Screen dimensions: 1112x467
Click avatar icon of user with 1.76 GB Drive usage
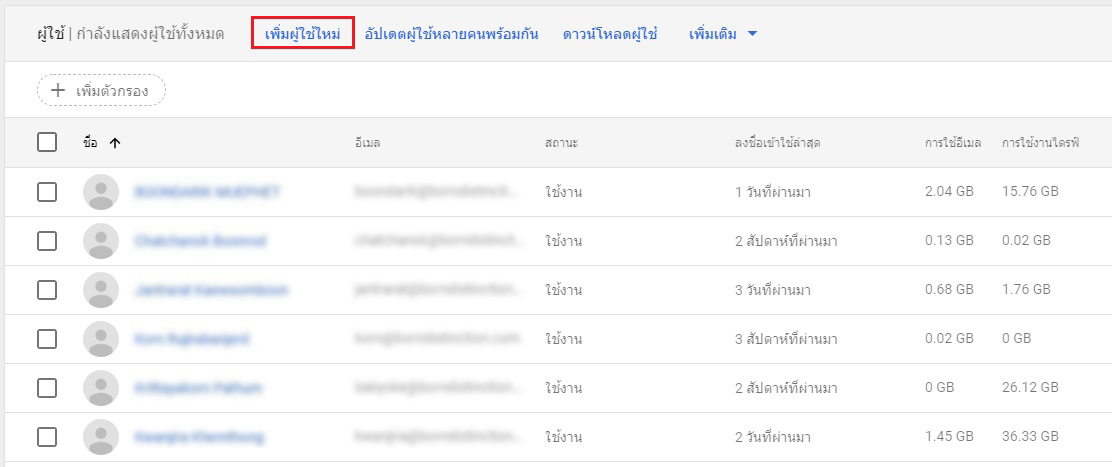tap(101, 290)
